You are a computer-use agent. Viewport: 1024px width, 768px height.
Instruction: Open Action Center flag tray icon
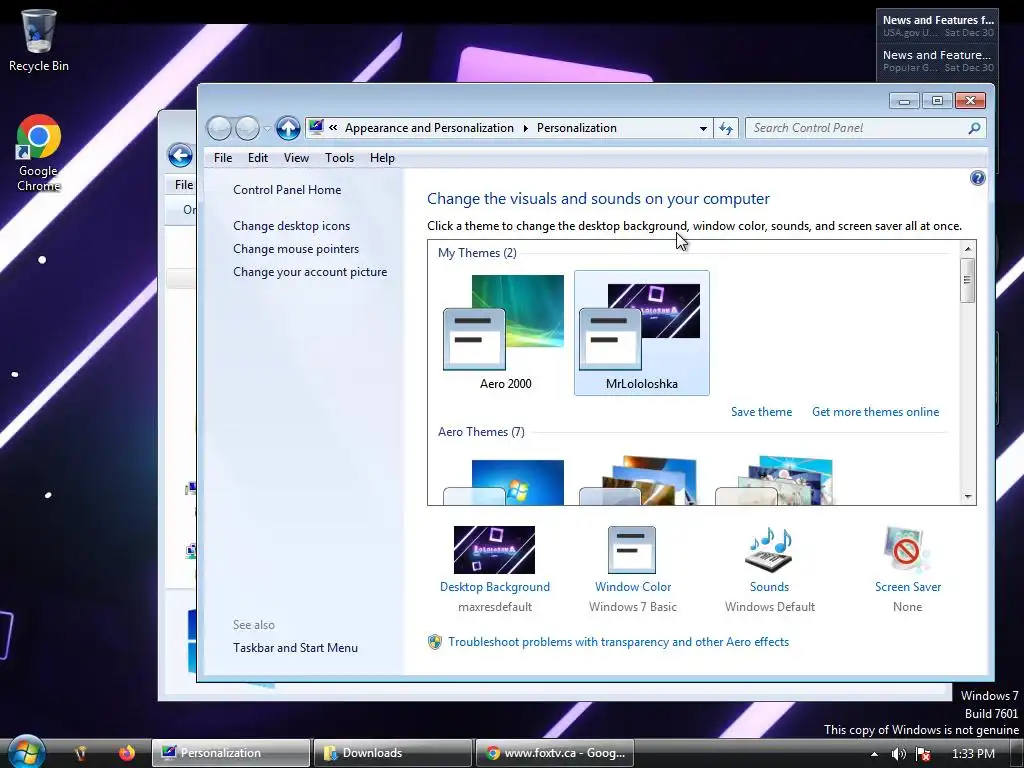click(x=923, y=754)
